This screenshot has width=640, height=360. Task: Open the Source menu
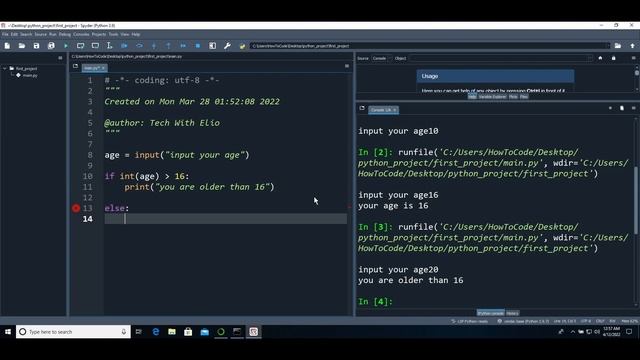click(40, 34)
